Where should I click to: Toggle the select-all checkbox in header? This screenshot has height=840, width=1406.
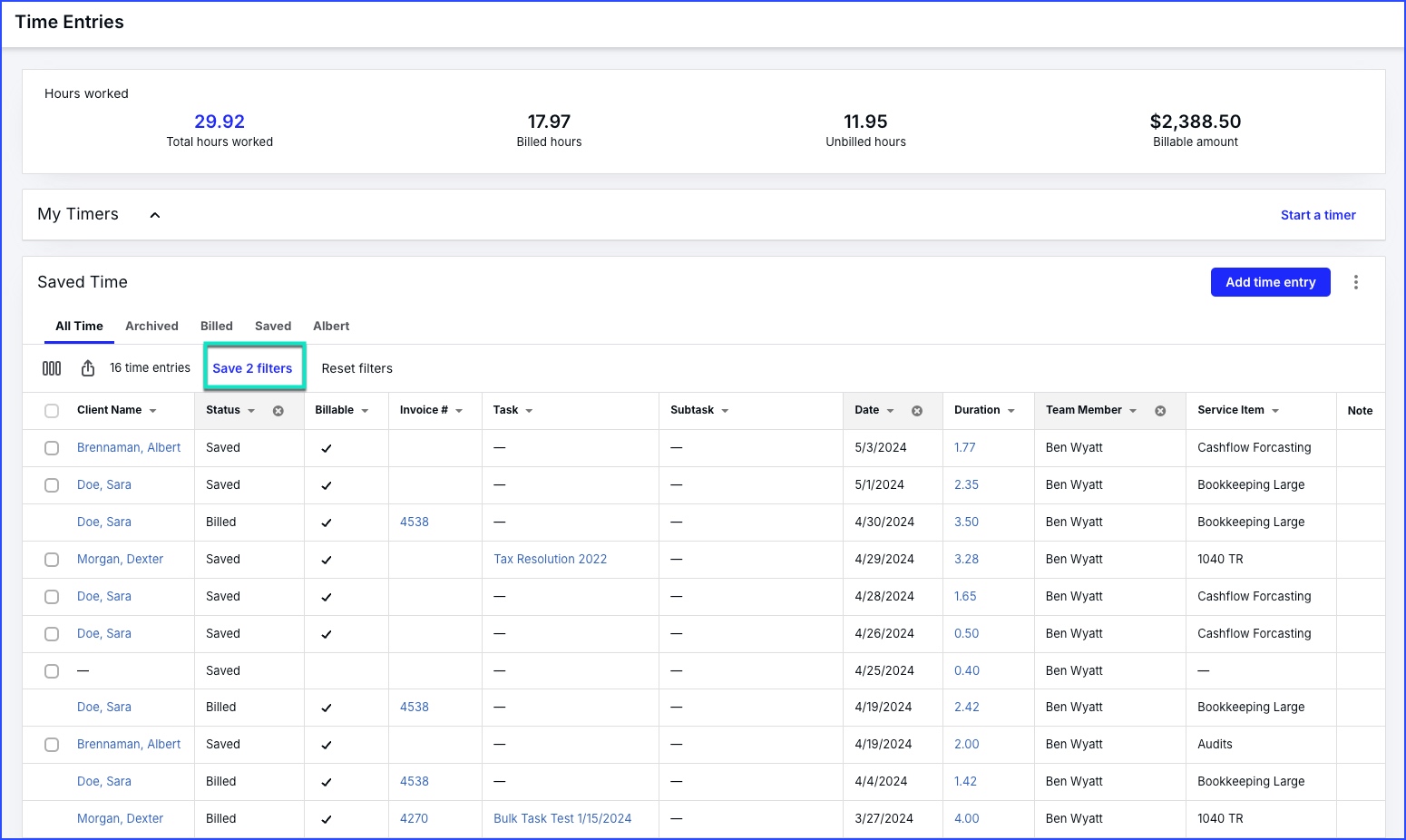point(52,411)
